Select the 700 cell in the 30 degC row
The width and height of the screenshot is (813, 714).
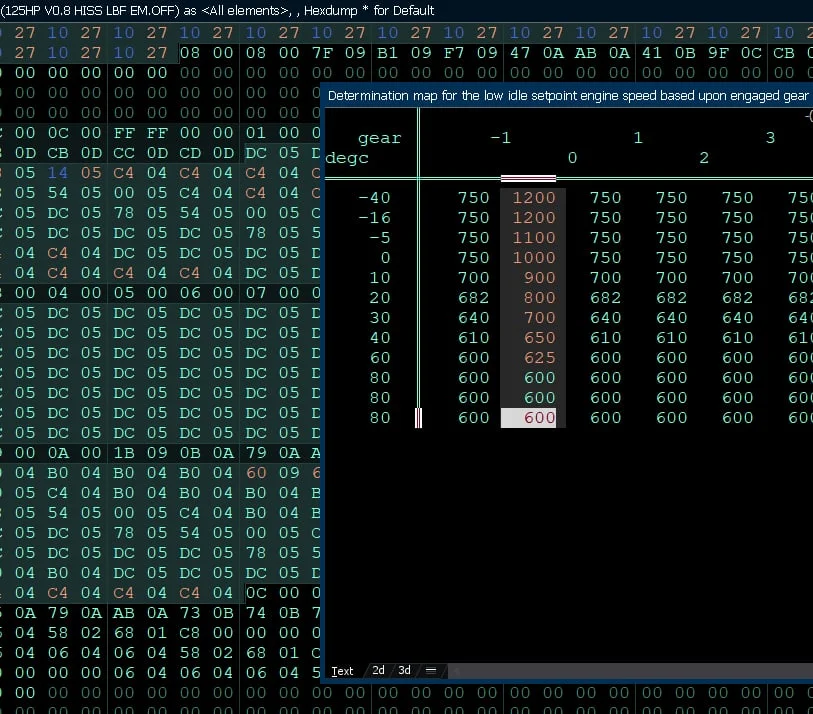point(539,318)
